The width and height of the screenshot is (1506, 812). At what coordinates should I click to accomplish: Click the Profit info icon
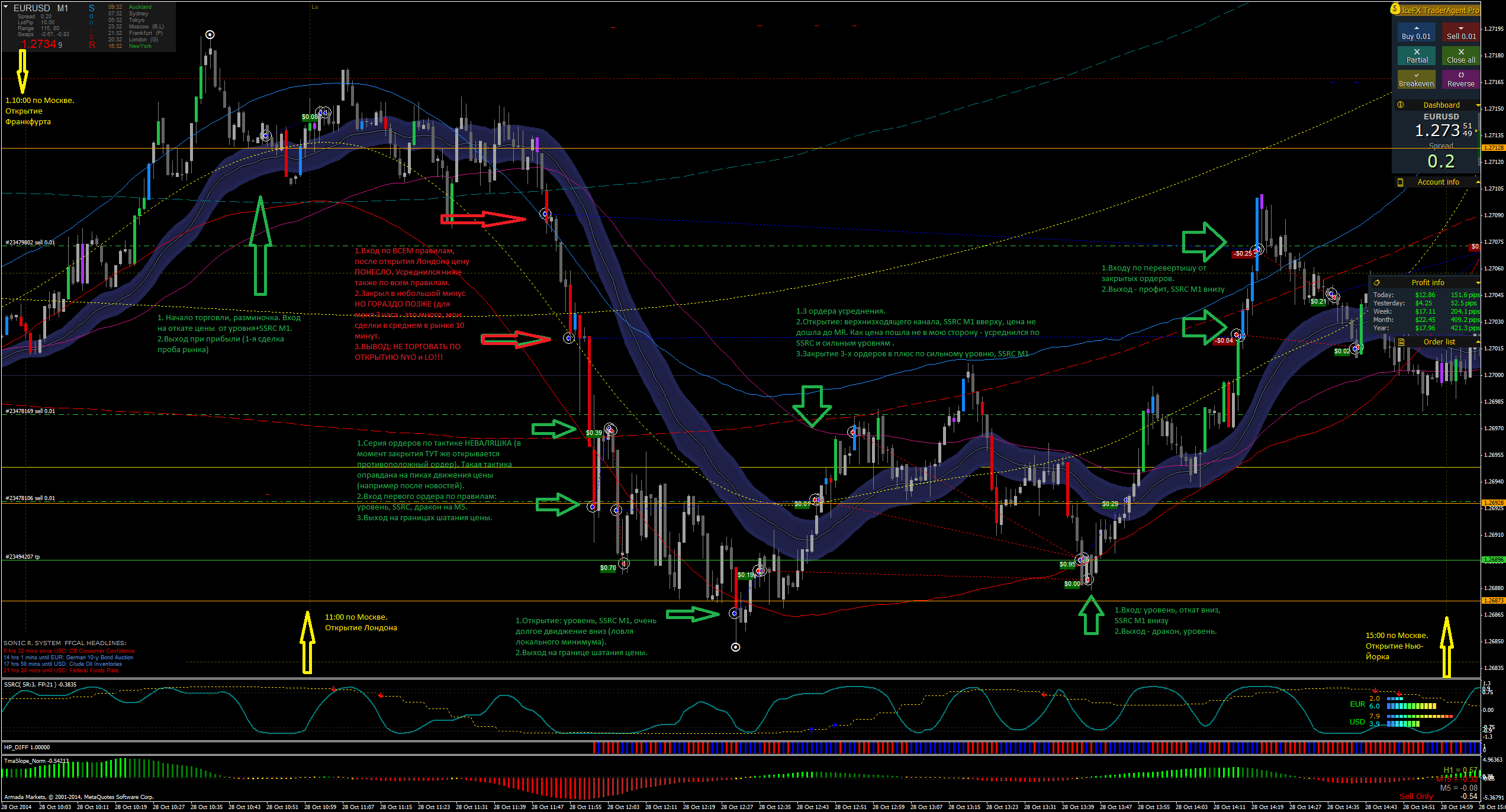1376,283
